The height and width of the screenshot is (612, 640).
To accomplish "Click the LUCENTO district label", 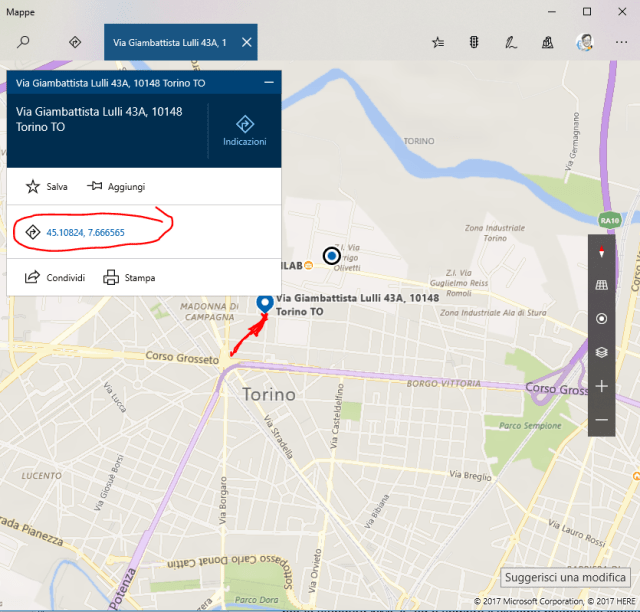I will tap(41, 476).
